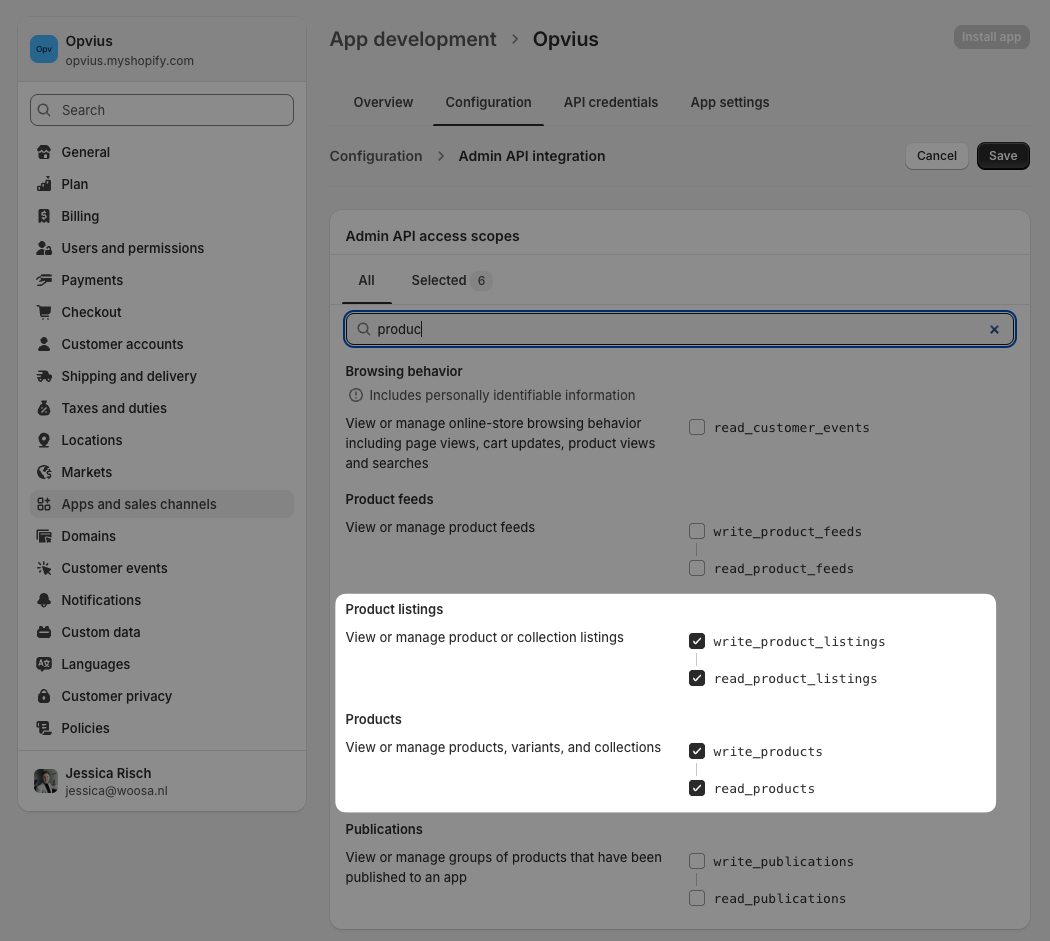The height and width of the screenshot is (941, 1050).
Task: Click the General storefront icon in sidebar
Action: (44, 152)
